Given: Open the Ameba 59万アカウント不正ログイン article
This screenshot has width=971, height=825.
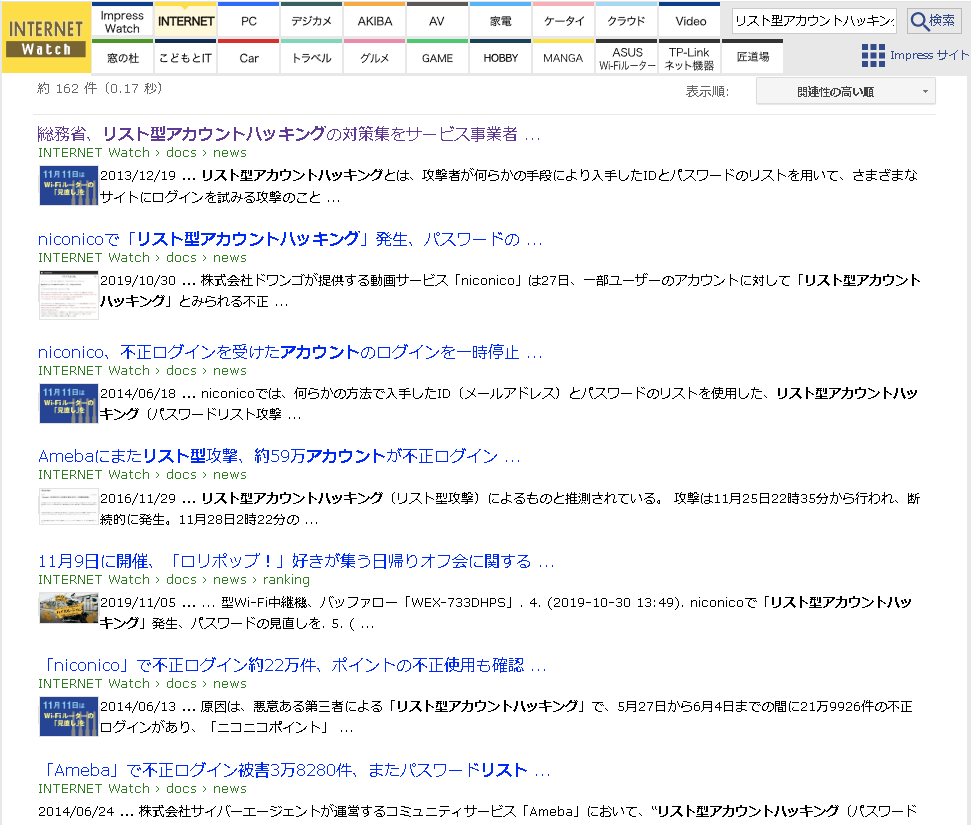Looking at the screenshot, I should 278,456.
